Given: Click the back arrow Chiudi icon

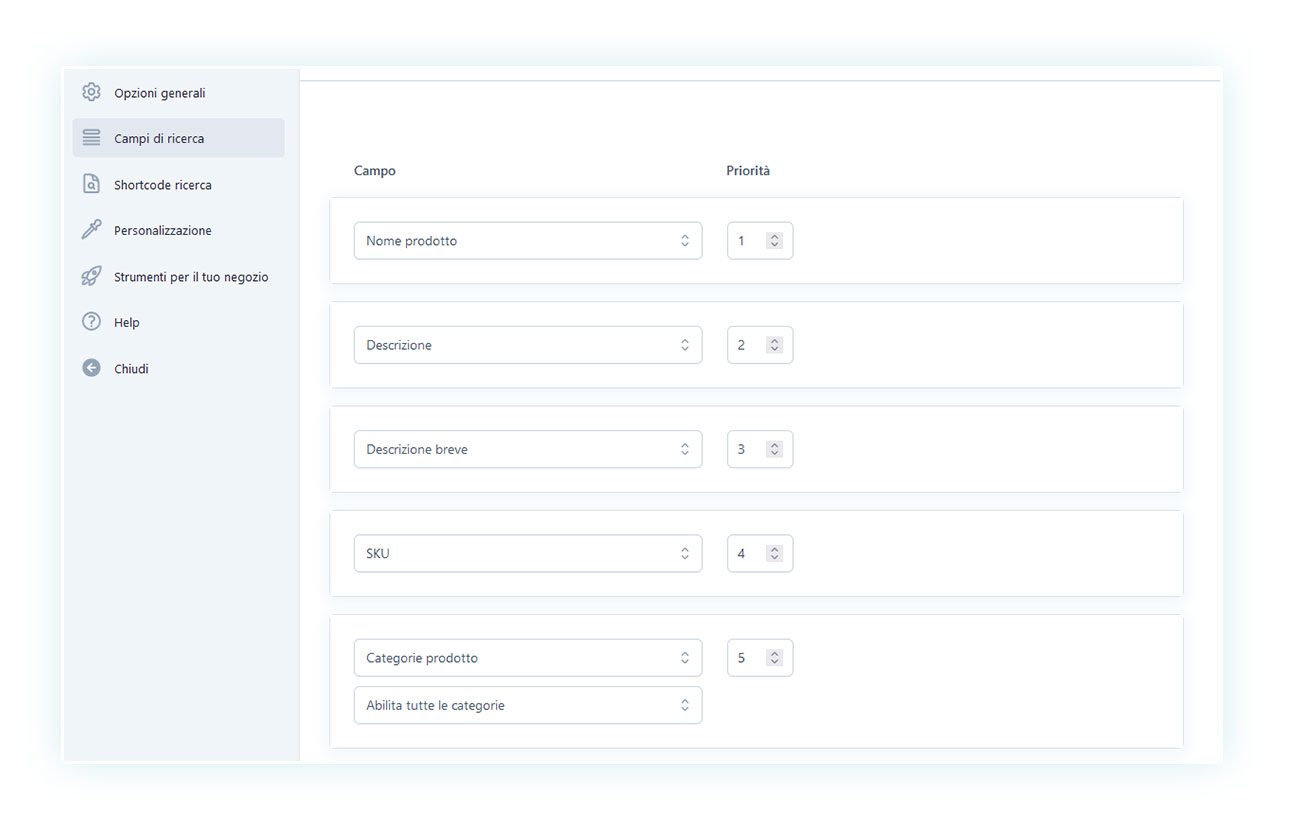Looking at the screenshot, I should [x=91, y=368].
